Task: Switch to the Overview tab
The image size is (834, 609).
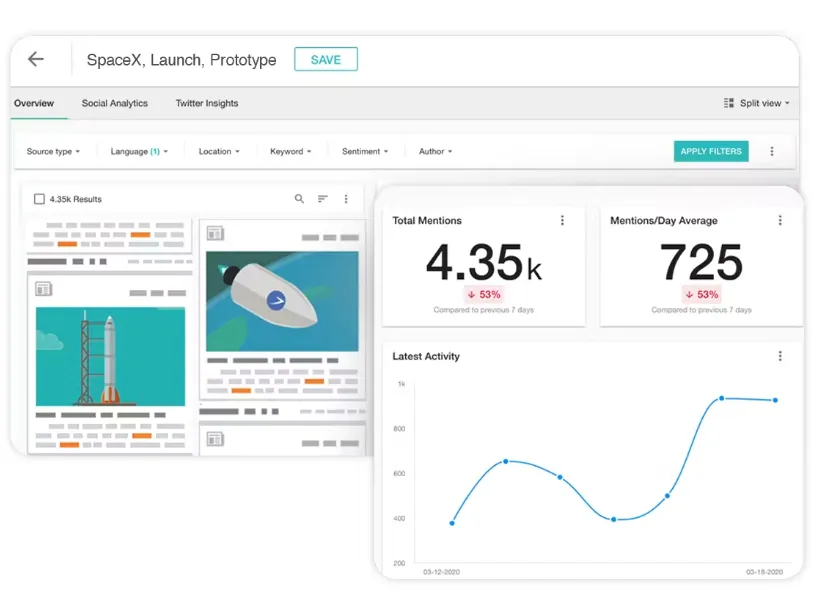Action: (34, 103)
